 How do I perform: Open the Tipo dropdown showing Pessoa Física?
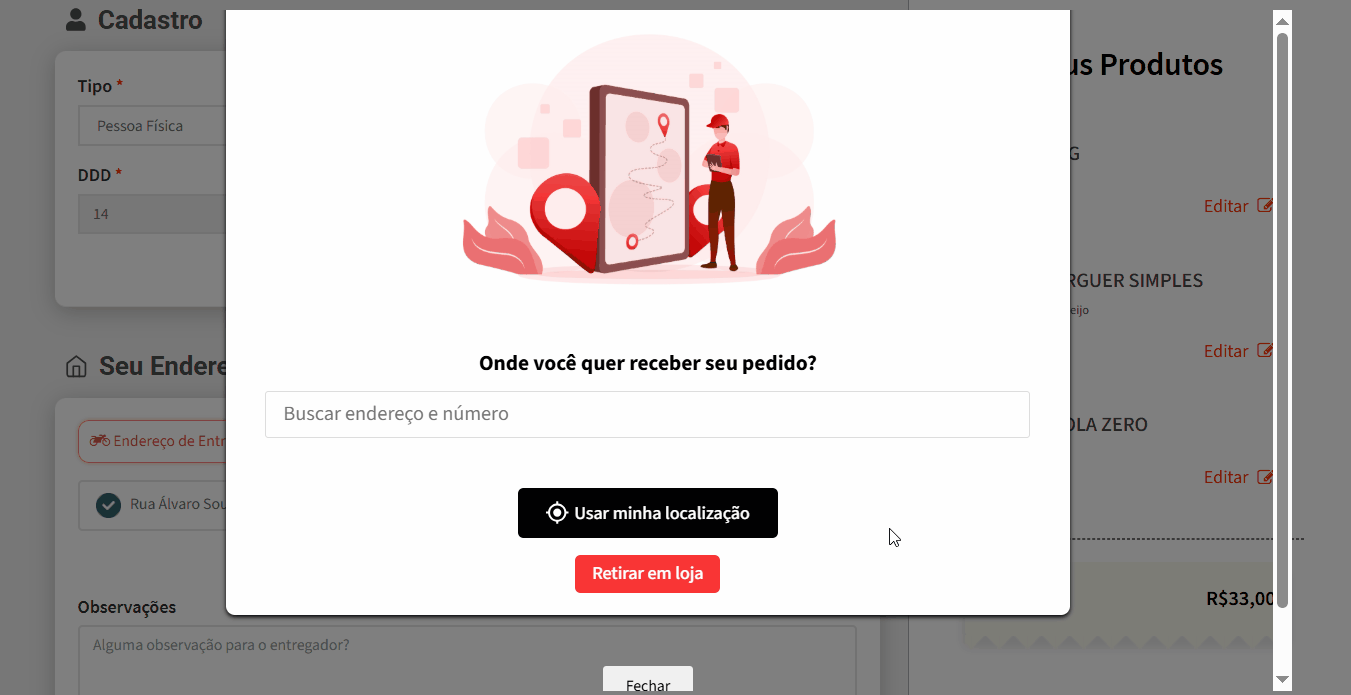click(152, 126)
